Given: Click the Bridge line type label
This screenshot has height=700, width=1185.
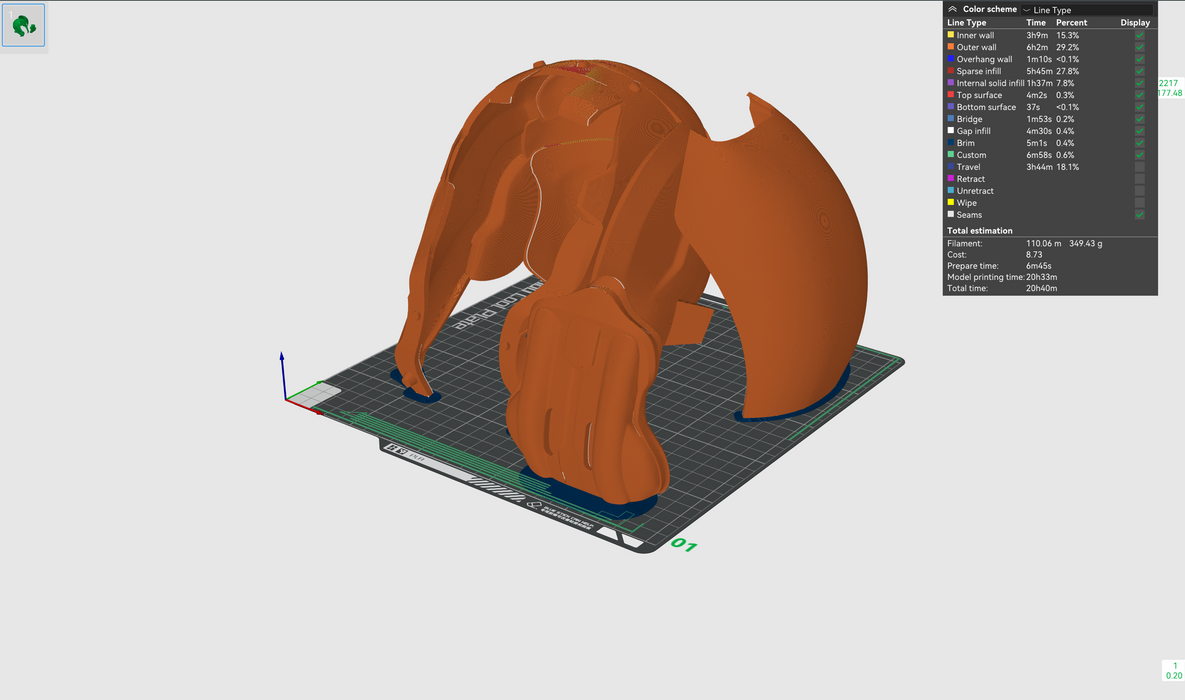Looking at the screenshot, I should click(969, 119).
